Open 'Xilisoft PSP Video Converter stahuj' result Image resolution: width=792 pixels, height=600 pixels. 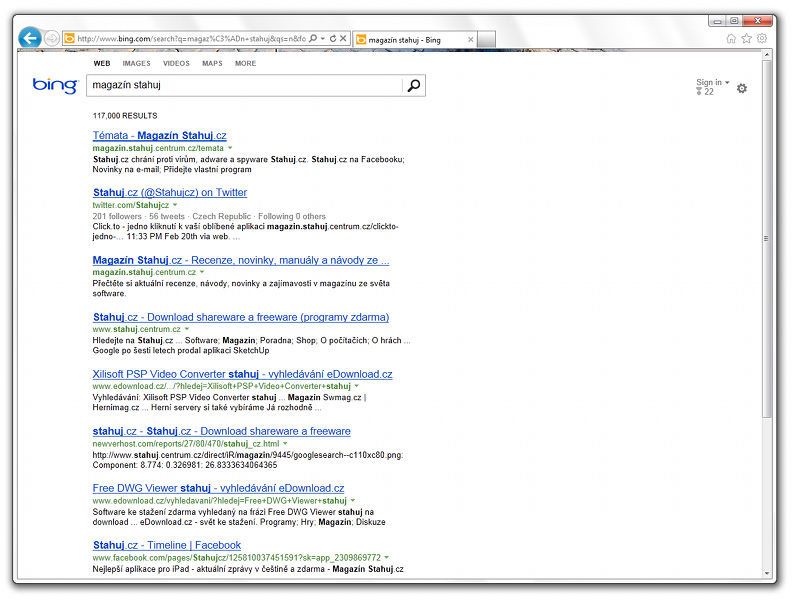click(242, 374)
